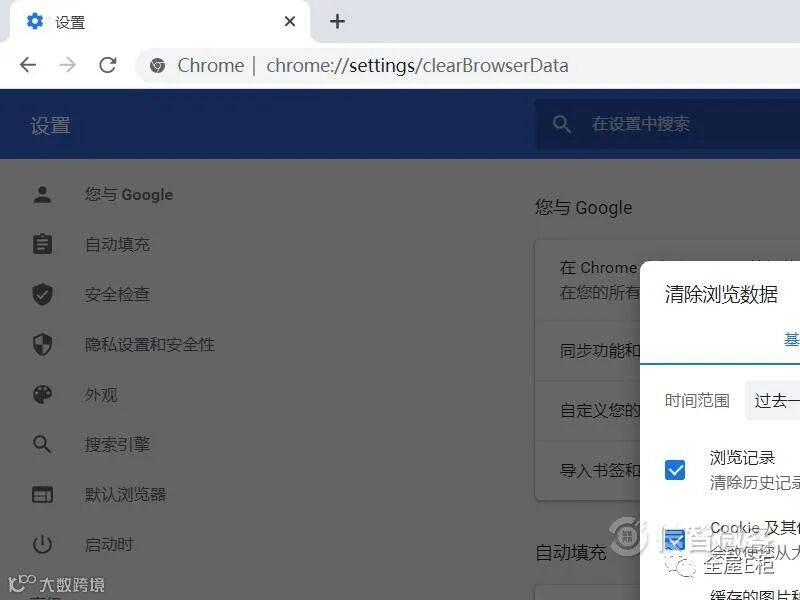Click the magnifier icon beside 搜索引擎
Image resolution: width=800 pixels, height=600 pixels.
coord(42,444)
